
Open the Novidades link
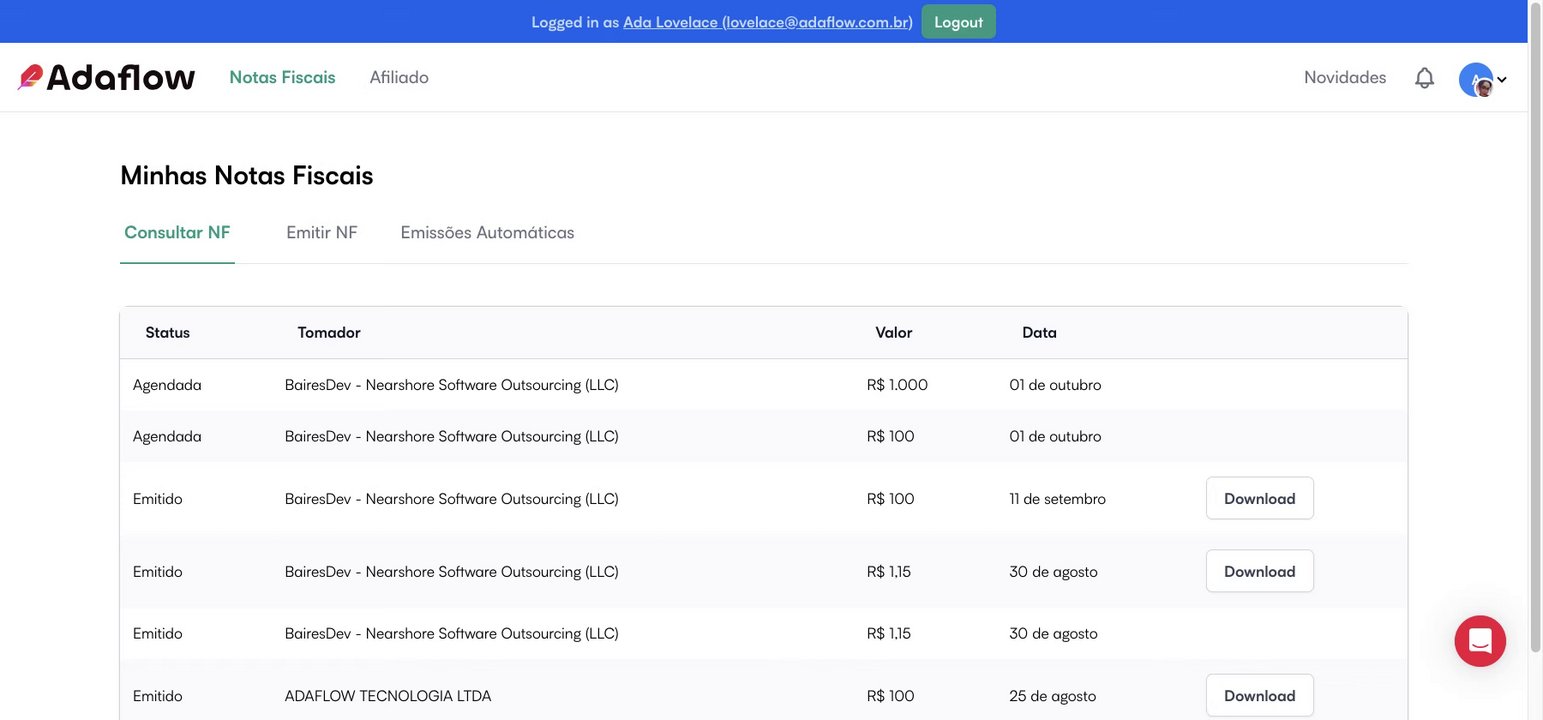pos(1345,77)
